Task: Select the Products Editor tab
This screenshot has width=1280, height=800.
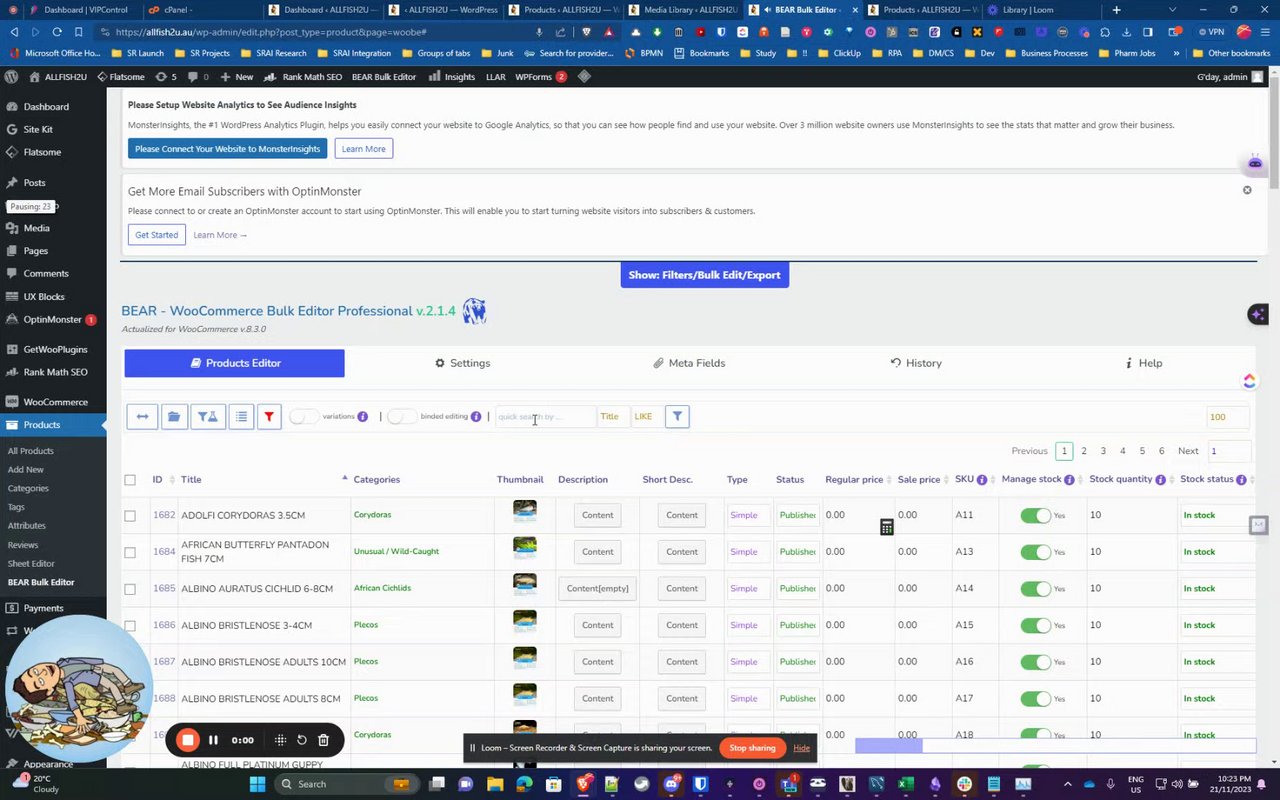Action: tap(235, 363)
